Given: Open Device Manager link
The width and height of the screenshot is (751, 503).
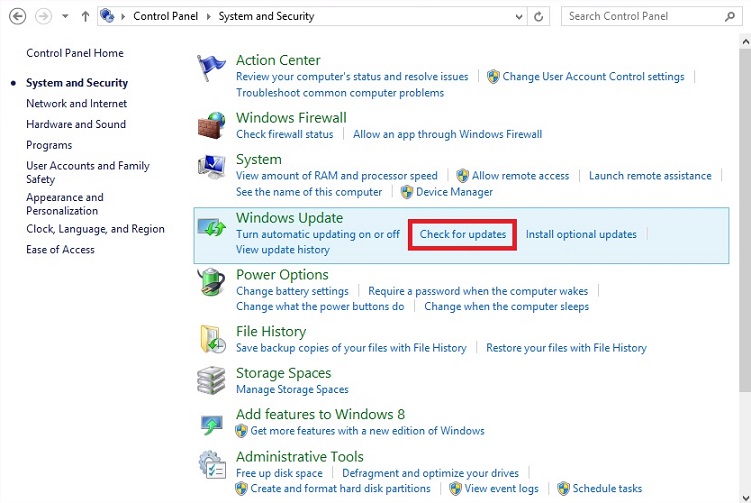Looking at the screenshot, I should (454, 192).
